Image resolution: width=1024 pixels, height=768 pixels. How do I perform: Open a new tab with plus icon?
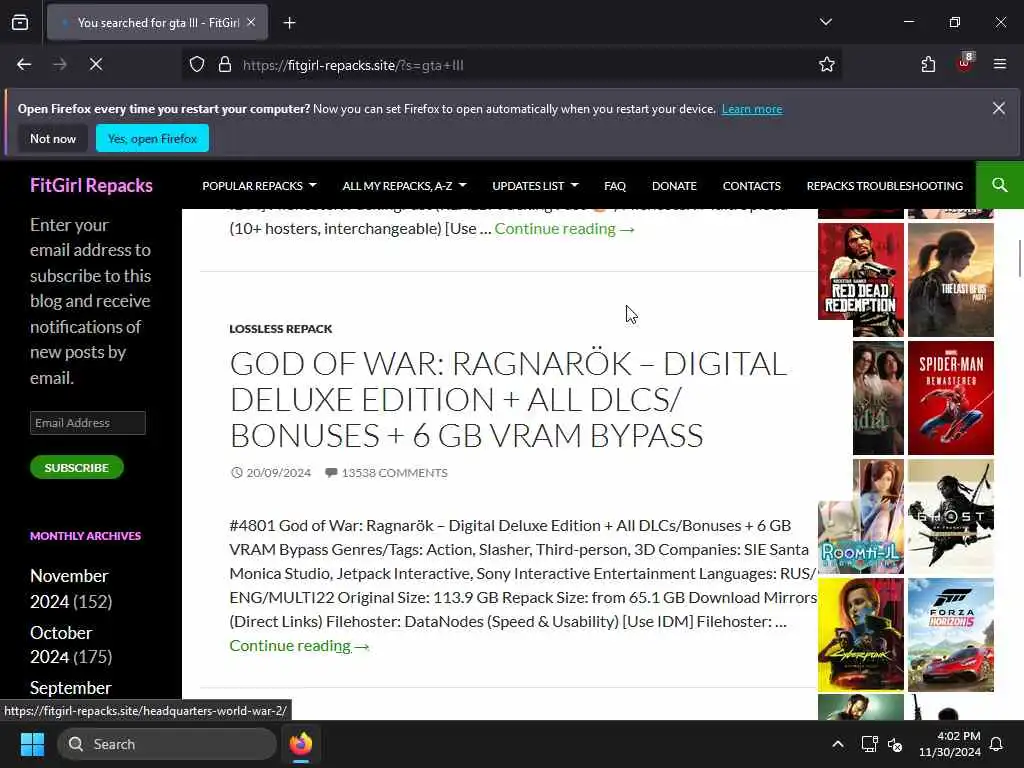[x=289, y=23]
